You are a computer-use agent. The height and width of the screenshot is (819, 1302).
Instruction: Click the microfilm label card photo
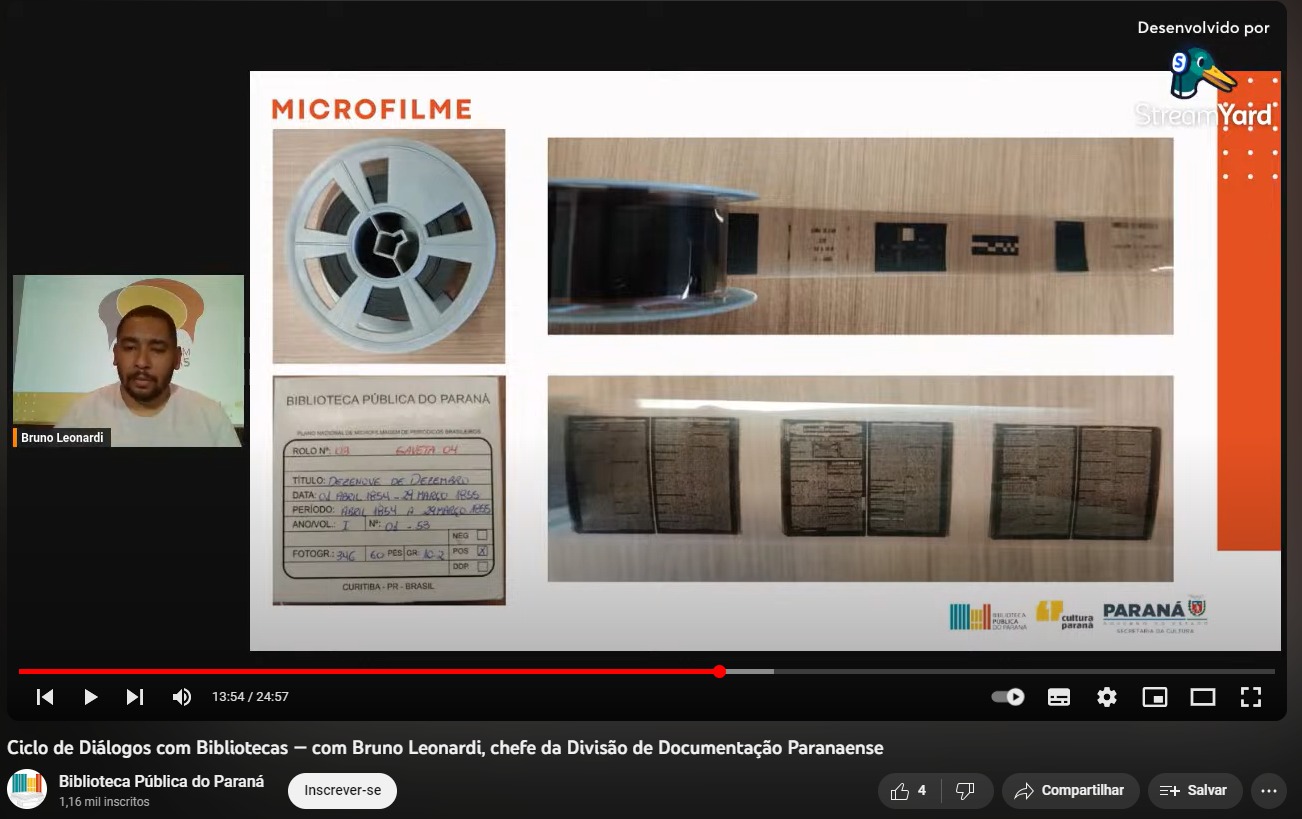point(389,490)
